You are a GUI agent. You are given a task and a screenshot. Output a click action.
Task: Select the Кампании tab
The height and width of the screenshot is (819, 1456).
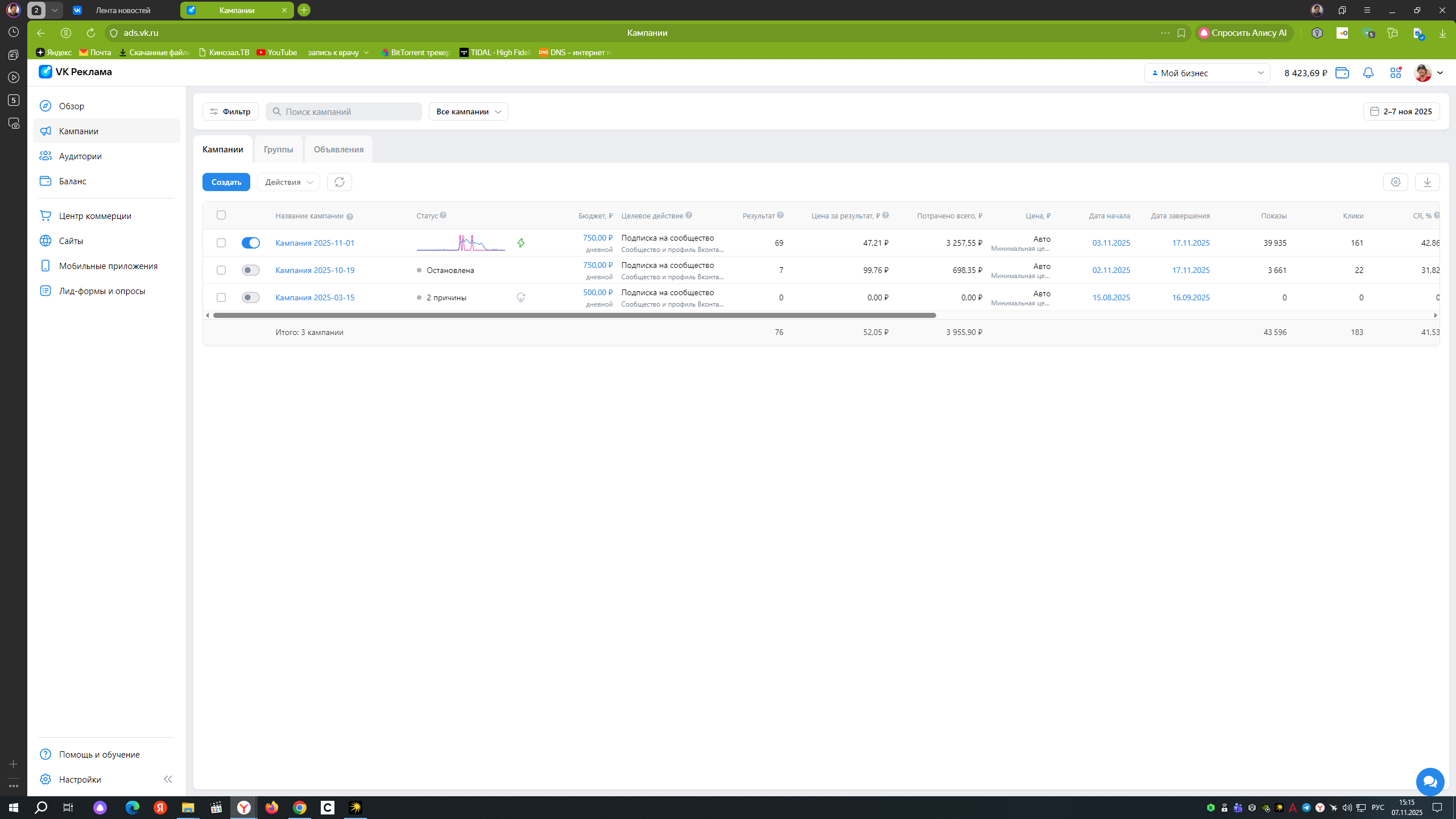223,149
